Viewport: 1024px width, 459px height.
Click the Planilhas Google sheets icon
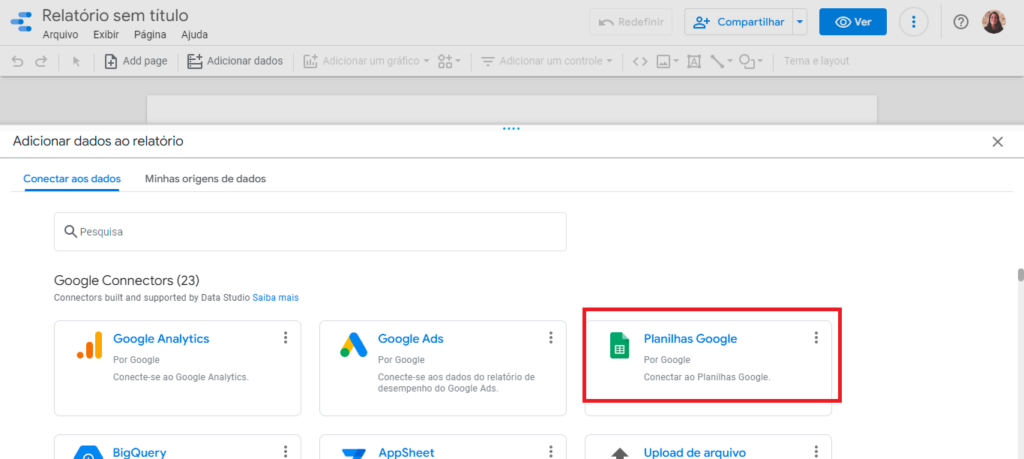(619, 345)
